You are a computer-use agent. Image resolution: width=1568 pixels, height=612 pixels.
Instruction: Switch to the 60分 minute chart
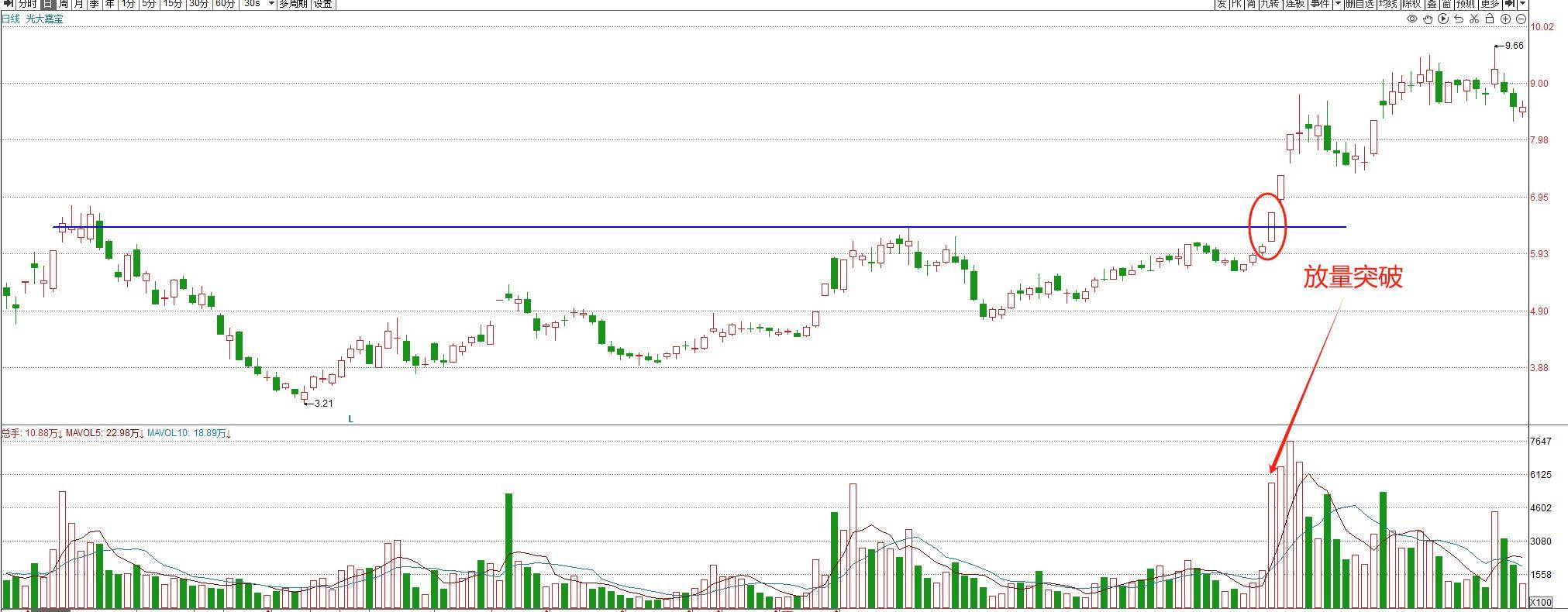tap(226, 4)
